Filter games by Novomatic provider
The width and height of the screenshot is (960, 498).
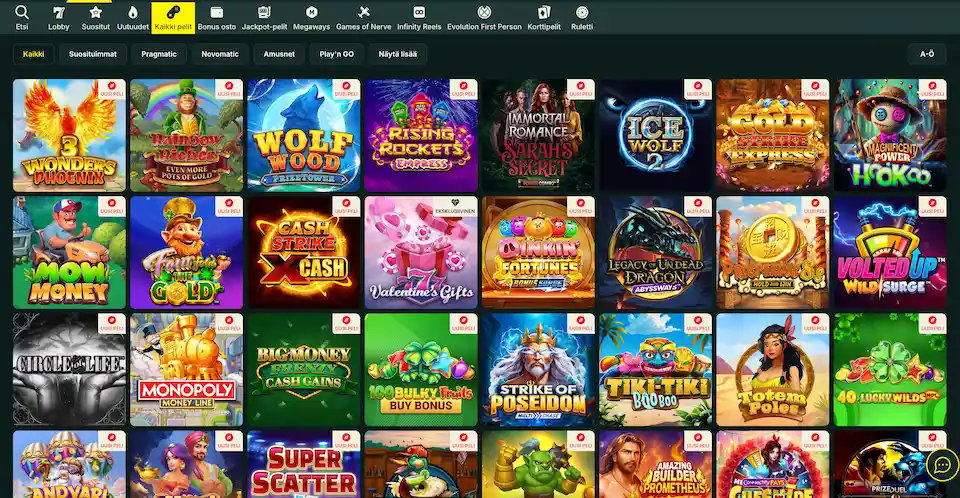[220, 54]
